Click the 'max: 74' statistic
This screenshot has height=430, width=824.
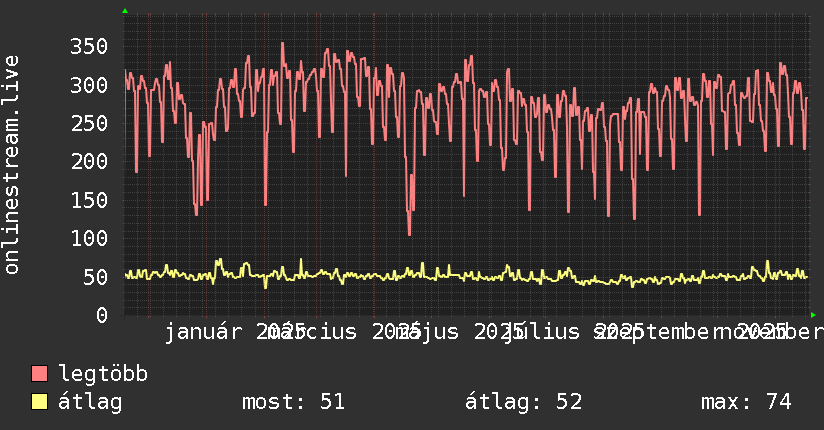(746, 402)
